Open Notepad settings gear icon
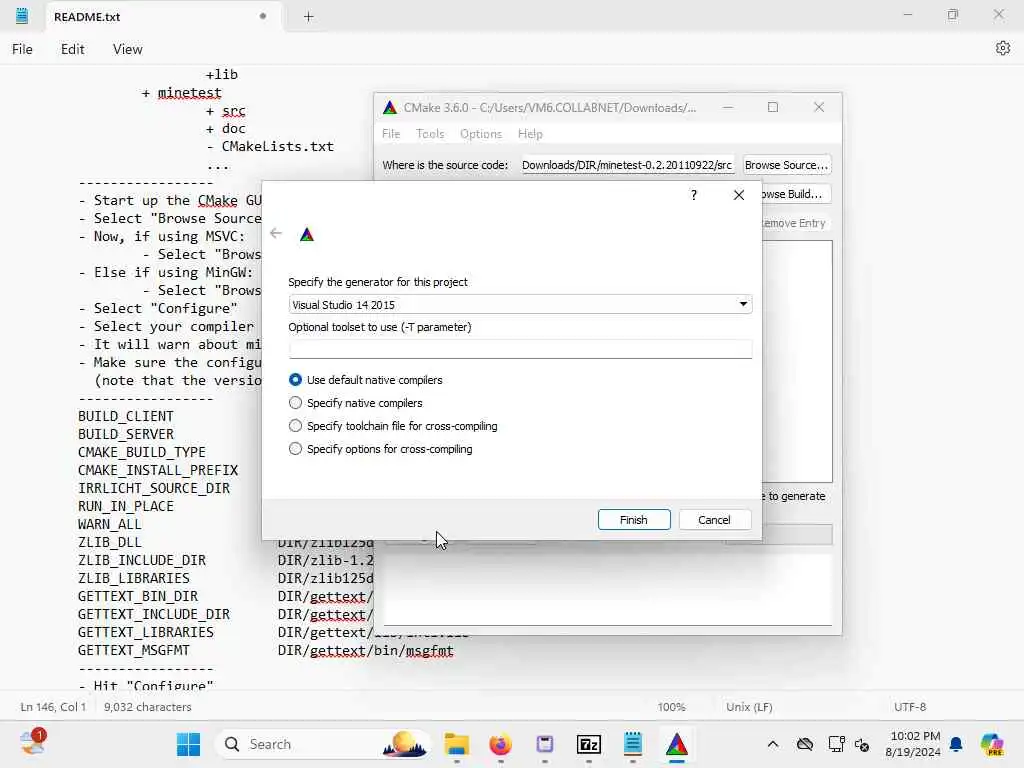 (x=1002, y=48)
